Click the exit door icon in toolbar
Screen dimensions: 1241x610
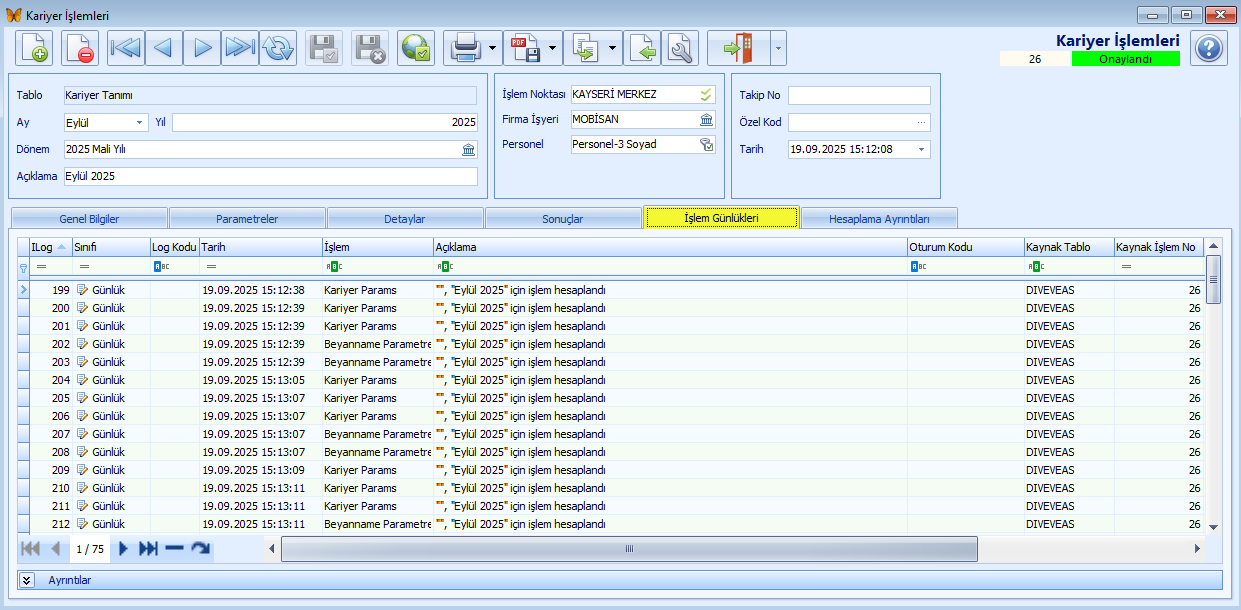pos(737,48)
